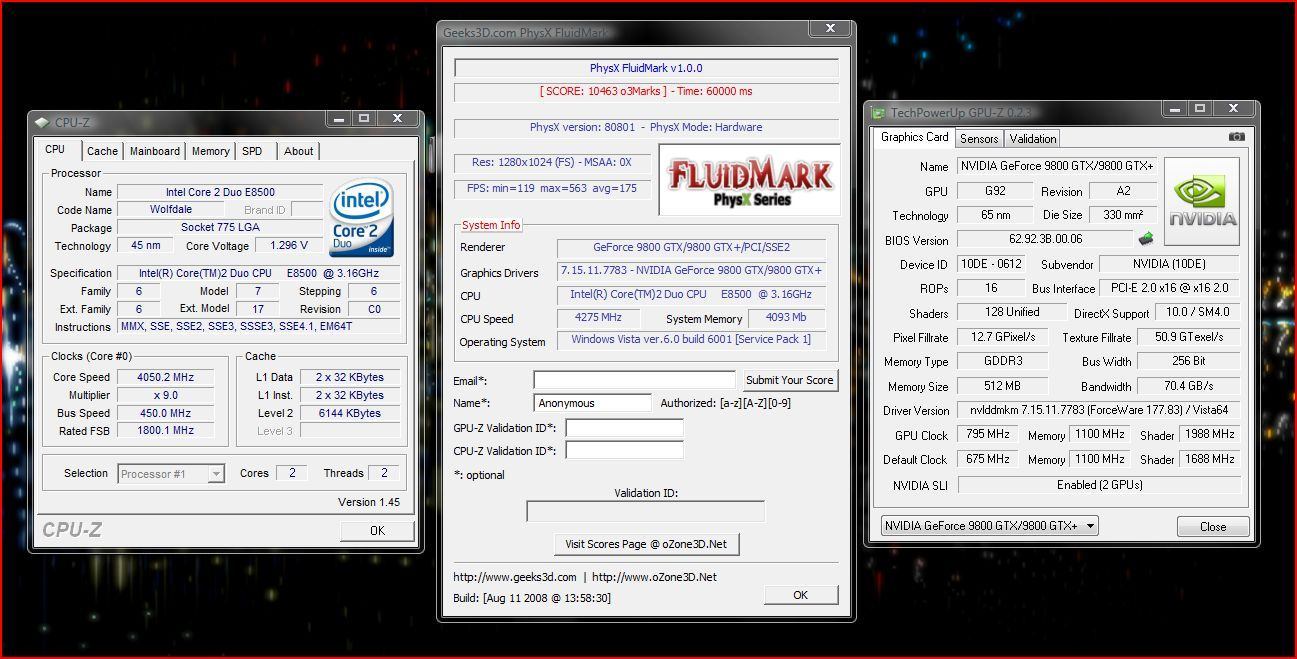Click the GPU Clock value 795 MHz
The image size is (1297, 659).
(988, 435)
